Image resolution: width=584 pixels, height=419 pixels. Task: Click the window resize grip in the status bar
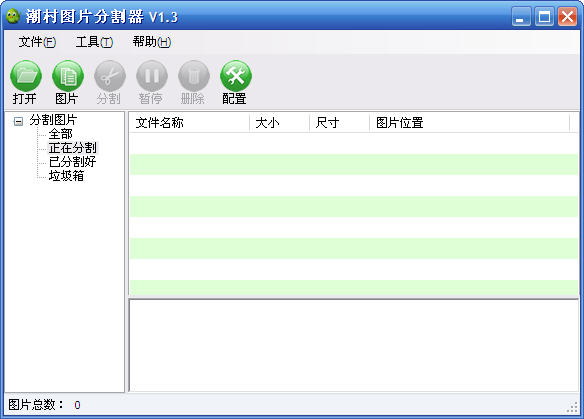pyautogui.click(x=572, y=407)
